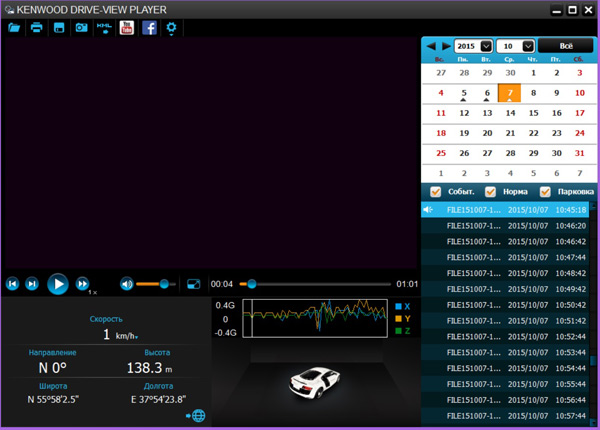Change speed unit km/h dropdown
The image size is (600, 430).
coord(127,336)
